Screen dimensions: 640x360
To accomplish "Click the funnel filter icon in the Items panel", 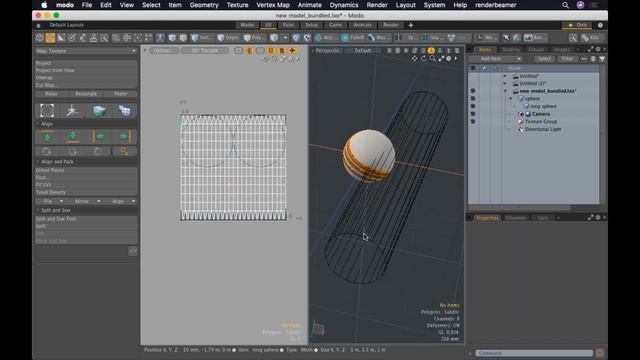I will coord(602,59).
